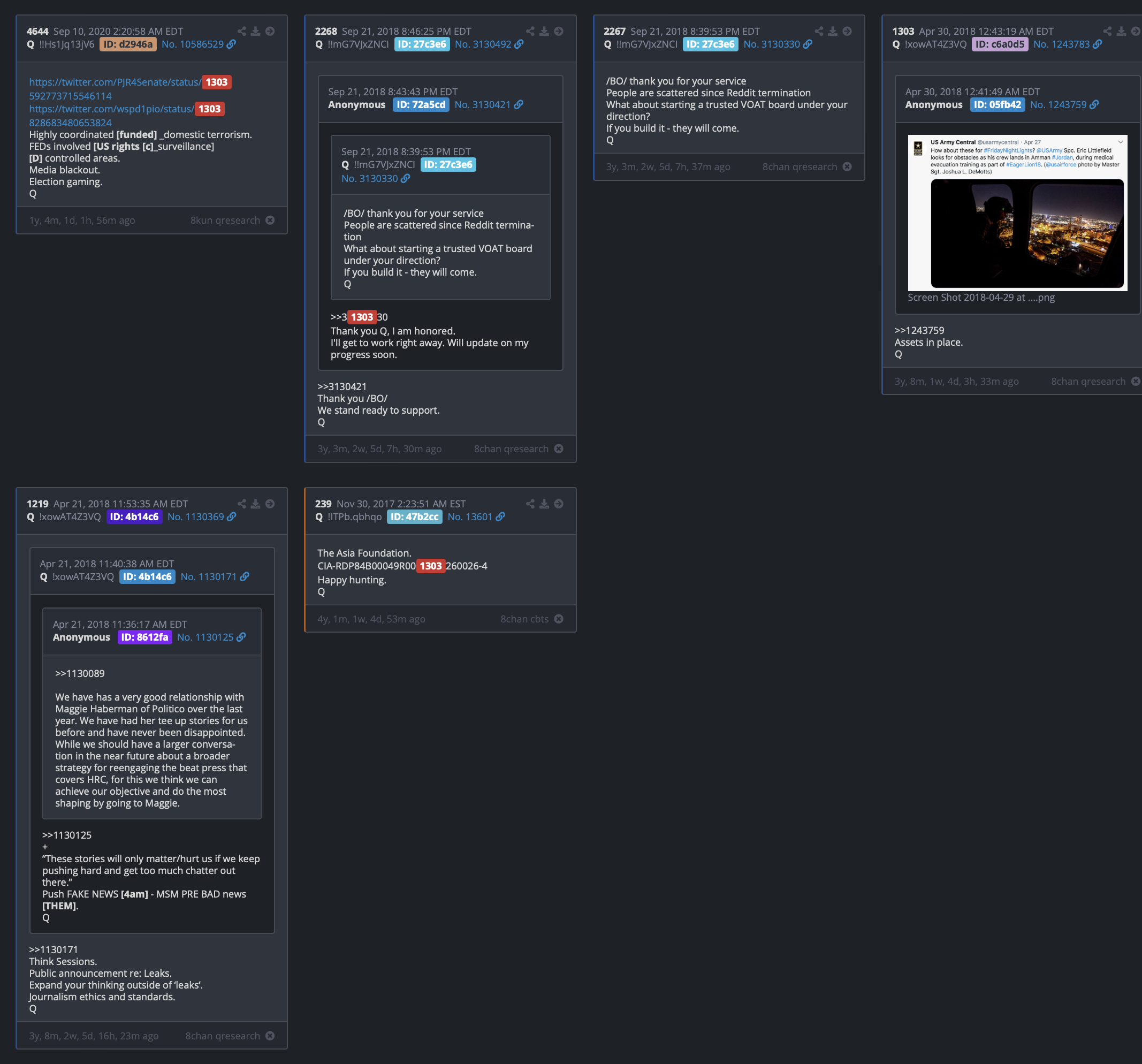Viewport: 1142px width, 1064px height.
Task: Click ID d2946a badge
Action: (x=128, y=44)
